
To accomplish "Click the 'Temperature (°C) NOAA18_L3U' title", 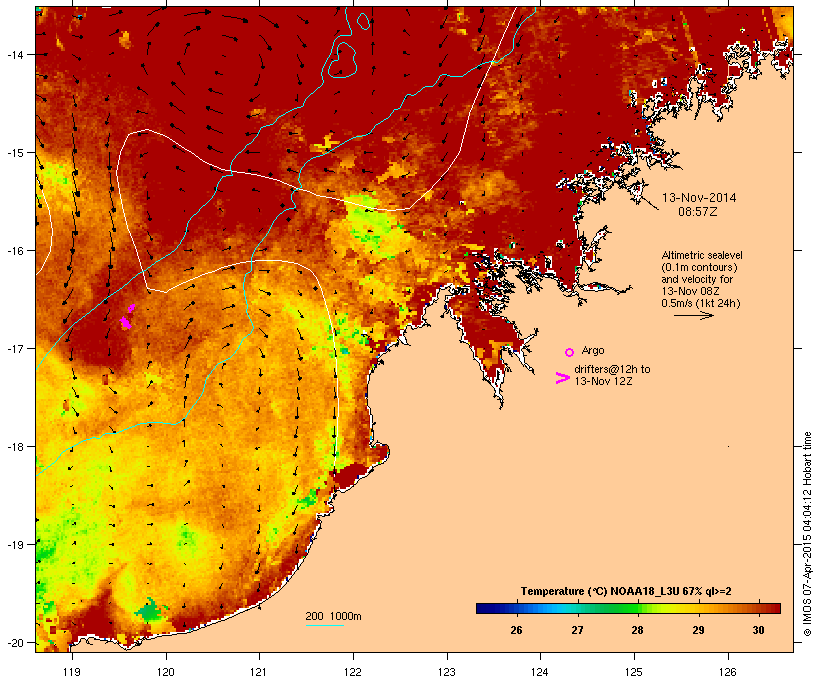I will coord(599,591).
